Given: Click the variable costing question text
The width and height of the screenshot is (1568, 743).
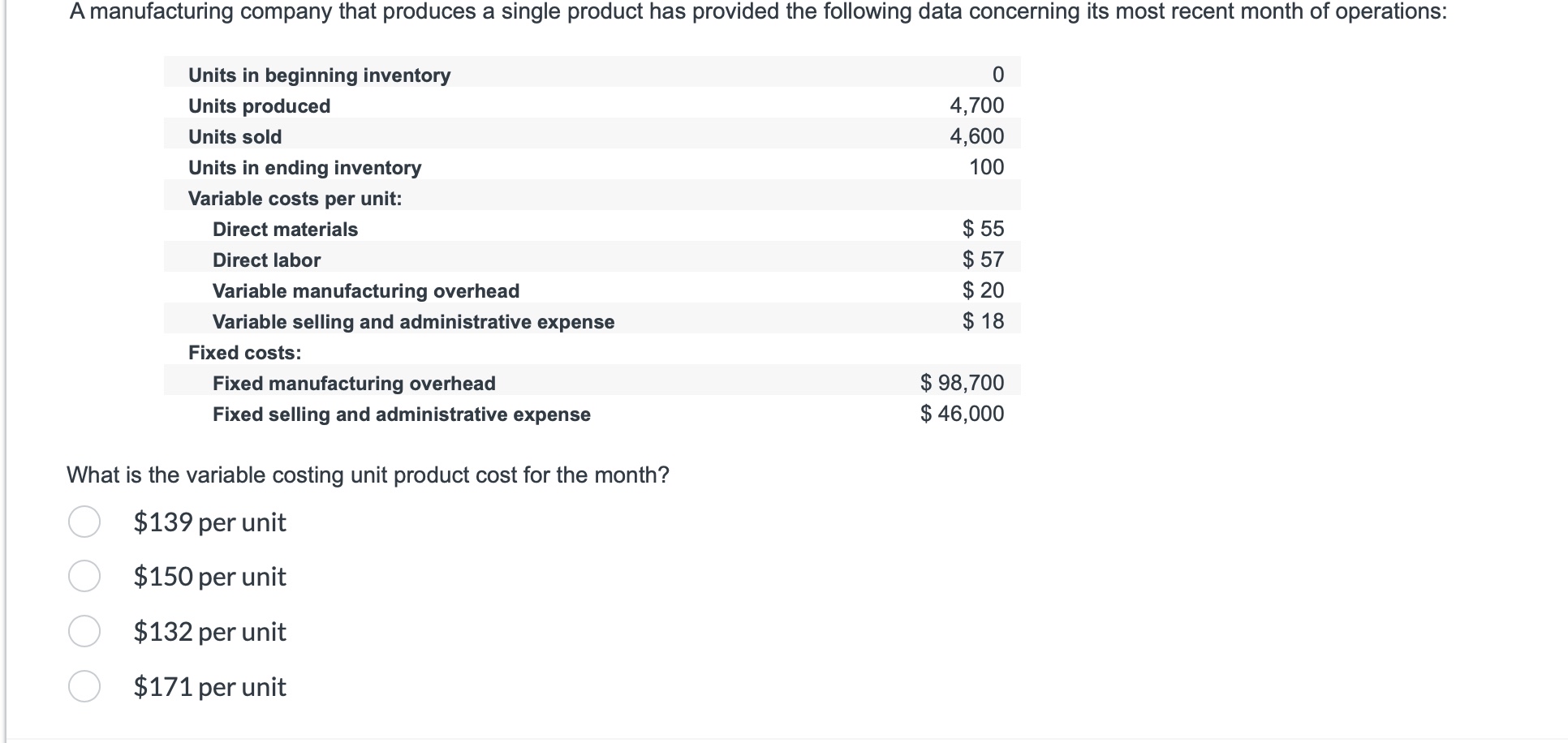Looking at the screenshot, I should click(368, 475).
